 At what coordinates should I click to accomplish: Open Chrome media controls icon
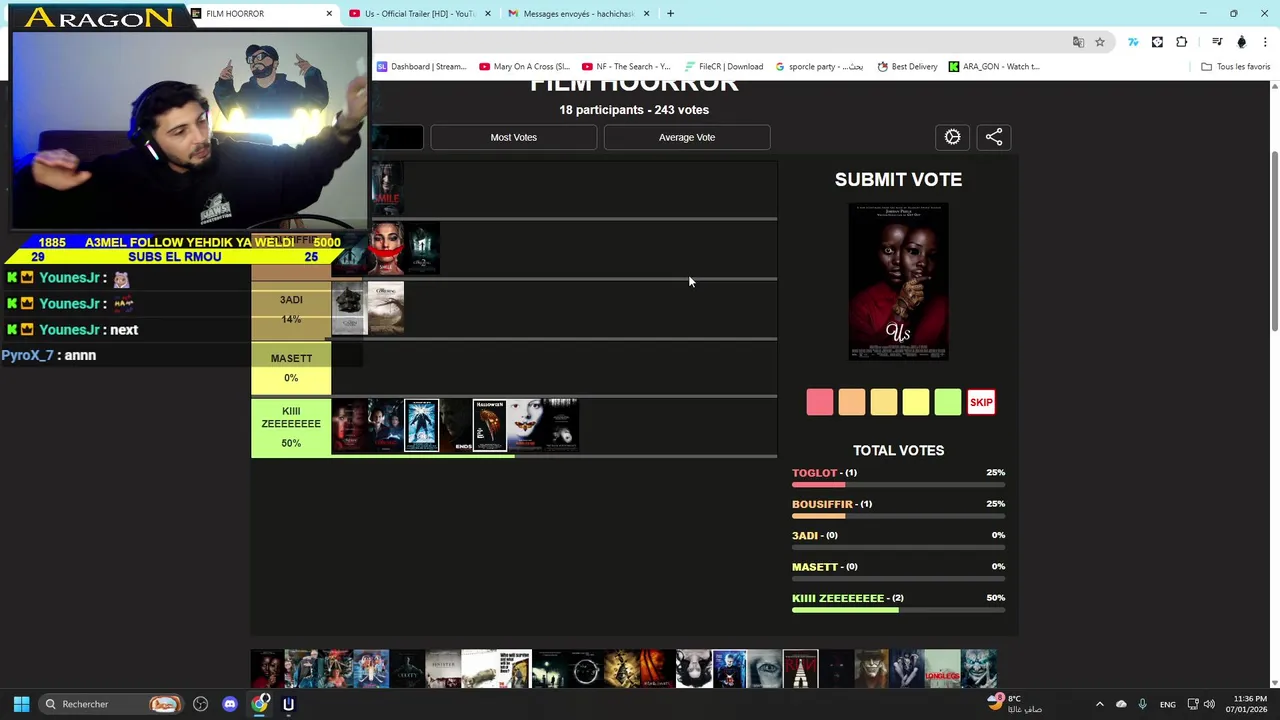(1217, 42)
